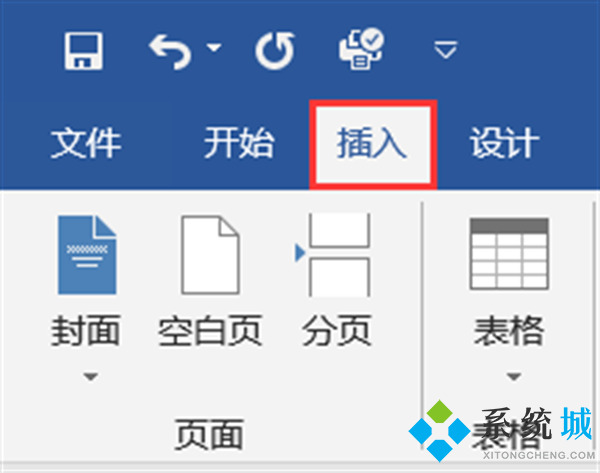Click the 系统城 watermark logo

(502, 431)
